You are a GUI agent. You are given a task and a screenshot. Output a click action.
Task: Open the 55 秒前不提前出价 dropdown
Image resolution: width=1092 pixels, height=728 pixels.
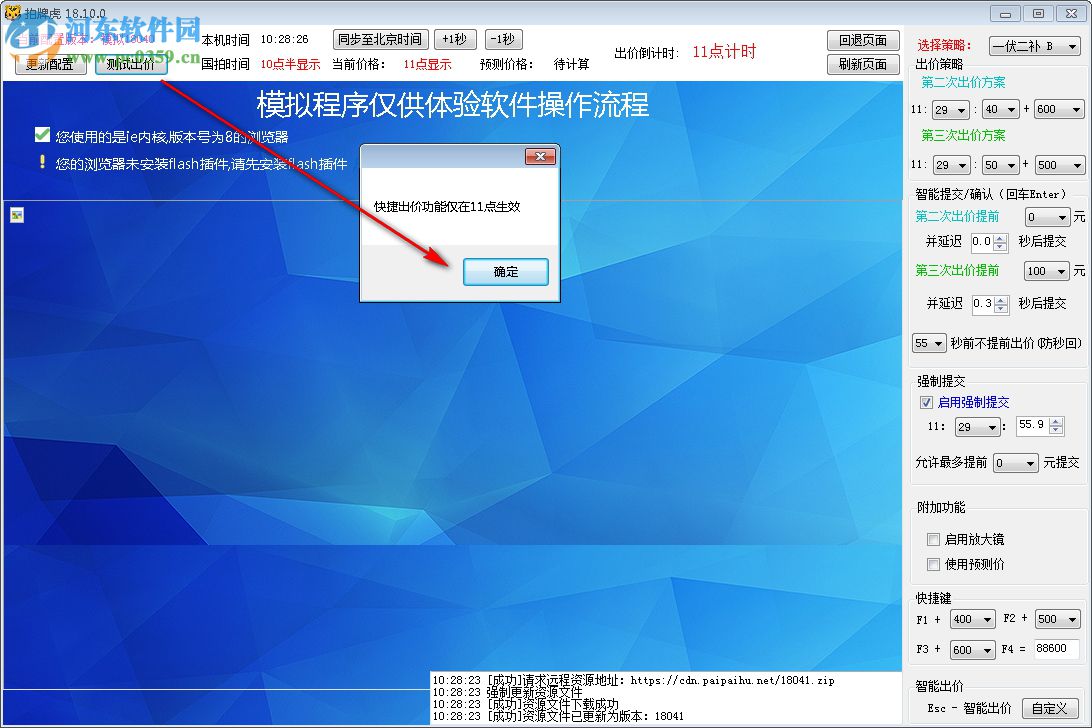929,343
